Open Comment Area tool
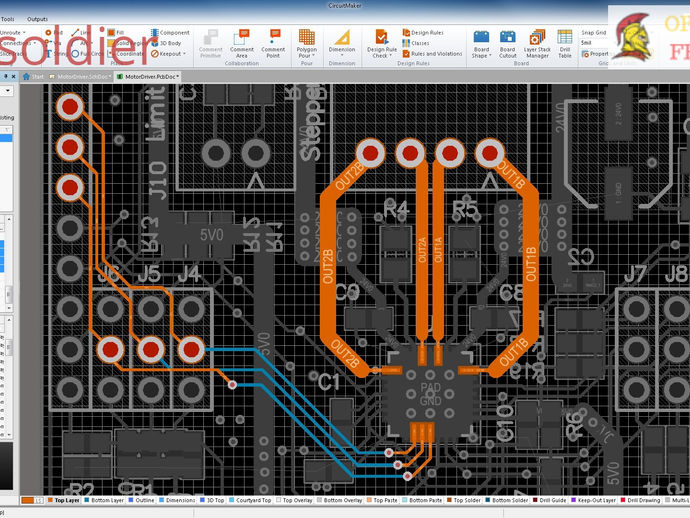 click(x=242, y=44)
